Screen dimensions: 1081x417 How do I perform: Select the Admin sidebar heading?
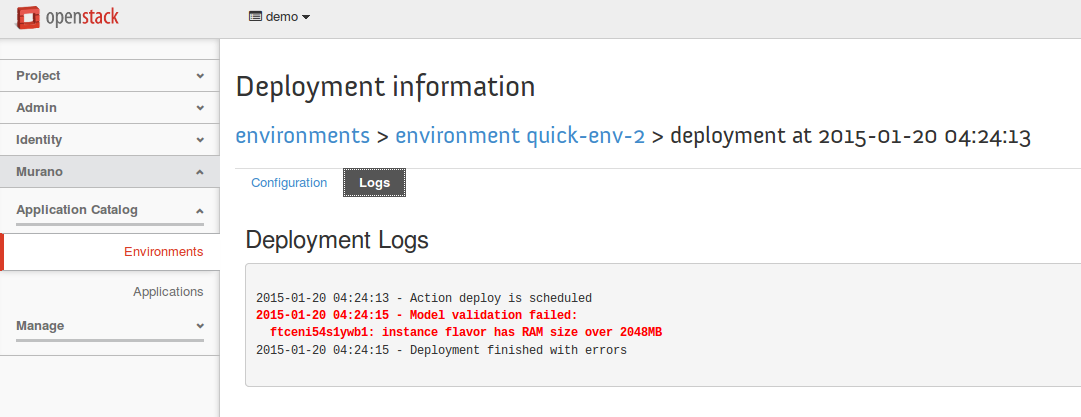click(36, 108)
